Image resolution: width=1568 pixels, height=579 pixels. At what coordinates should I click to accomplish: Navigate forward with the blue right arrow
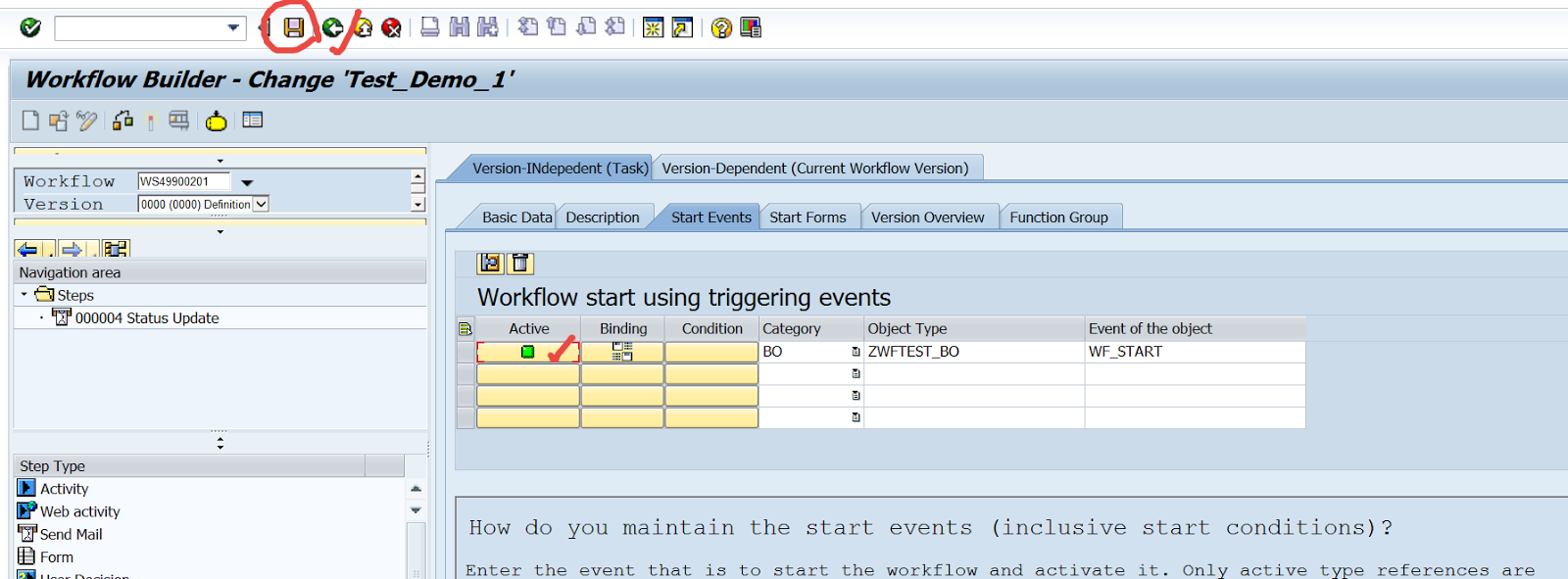[72, 249]
